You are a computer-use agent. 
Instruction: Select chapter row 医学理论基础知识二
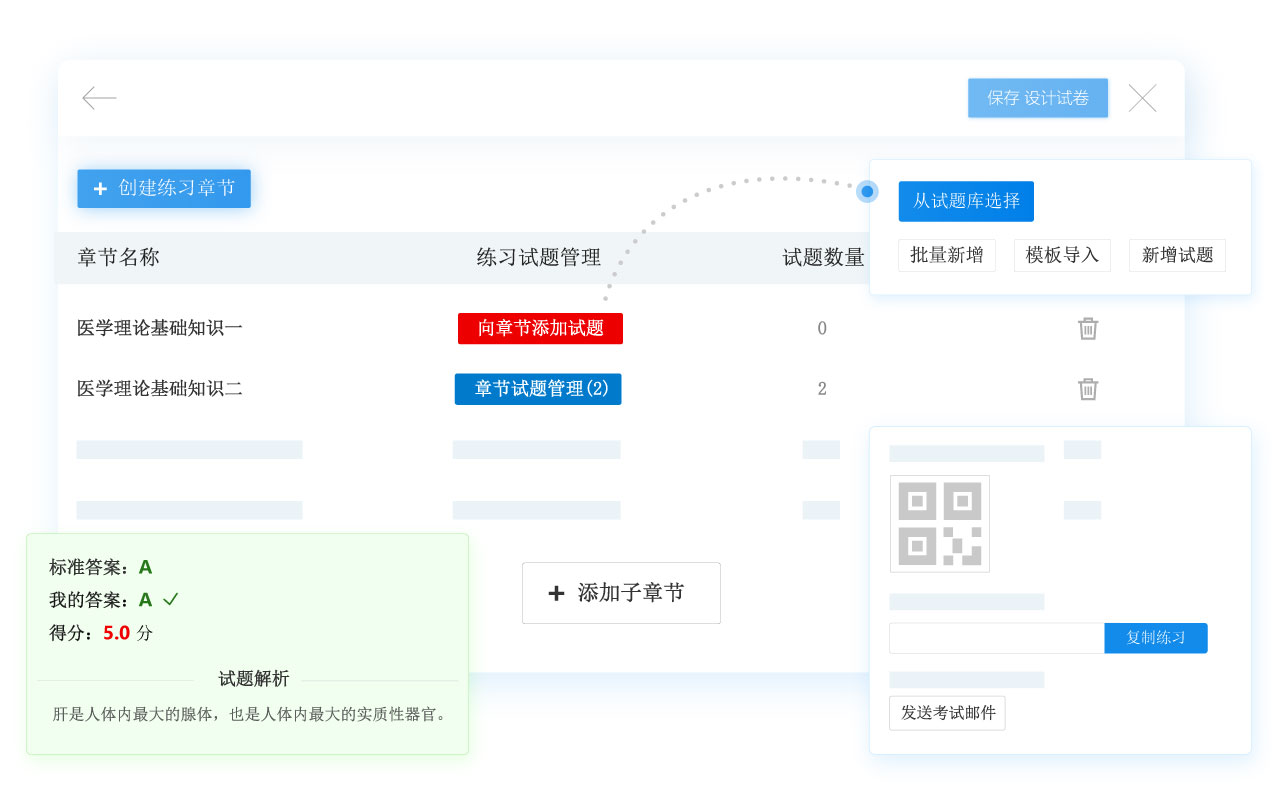click(160, 389)
